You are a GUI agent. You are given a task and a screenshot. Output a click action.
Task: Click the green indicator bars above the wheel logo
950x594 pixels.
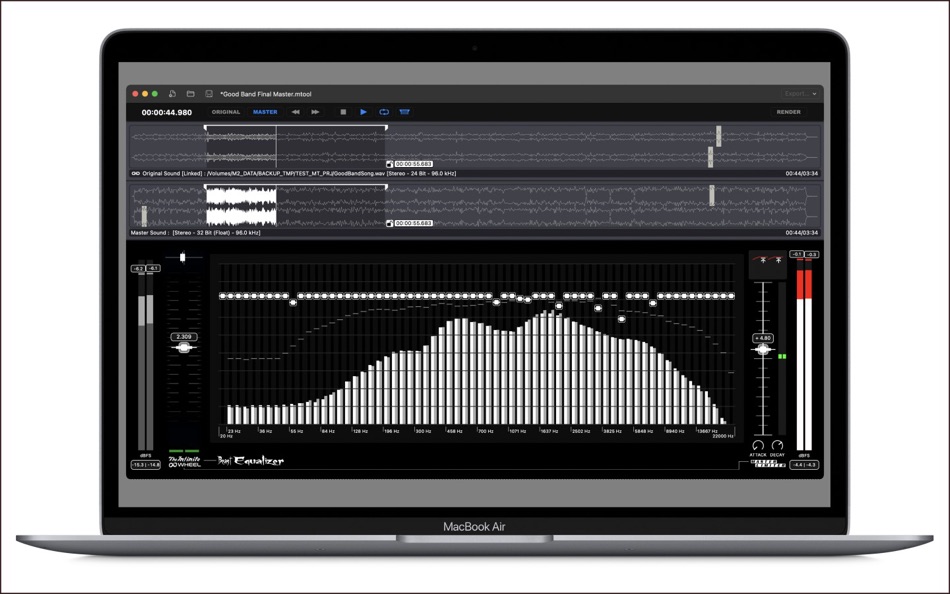click(x=184, y=451)
